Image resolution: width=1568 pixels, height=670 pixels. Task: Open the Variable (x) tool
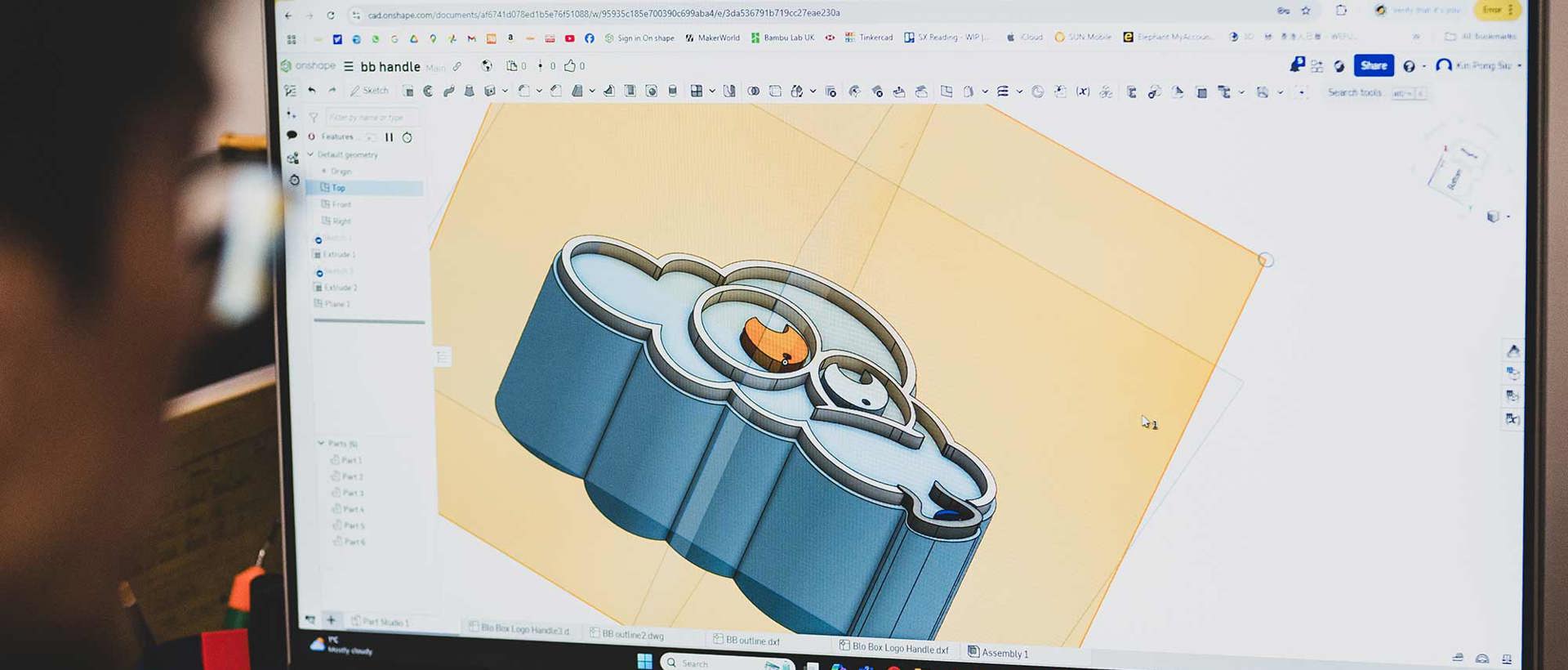[1082, 92]
